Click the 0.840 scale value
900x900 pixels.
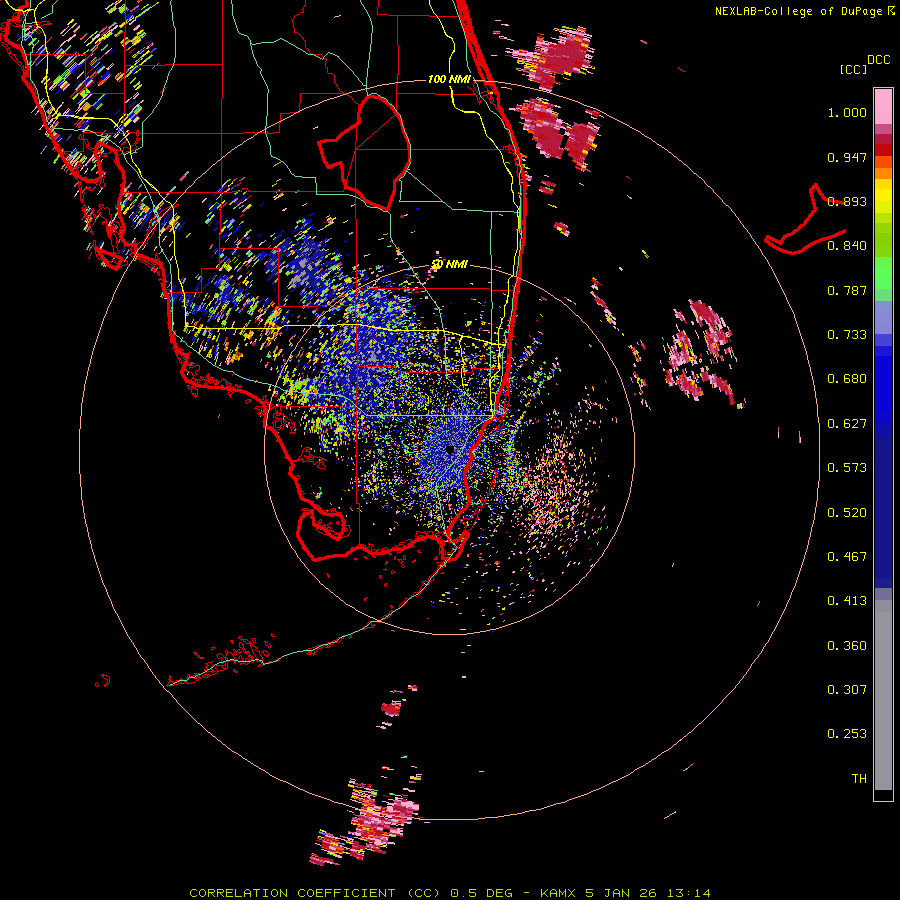[847, 246]
